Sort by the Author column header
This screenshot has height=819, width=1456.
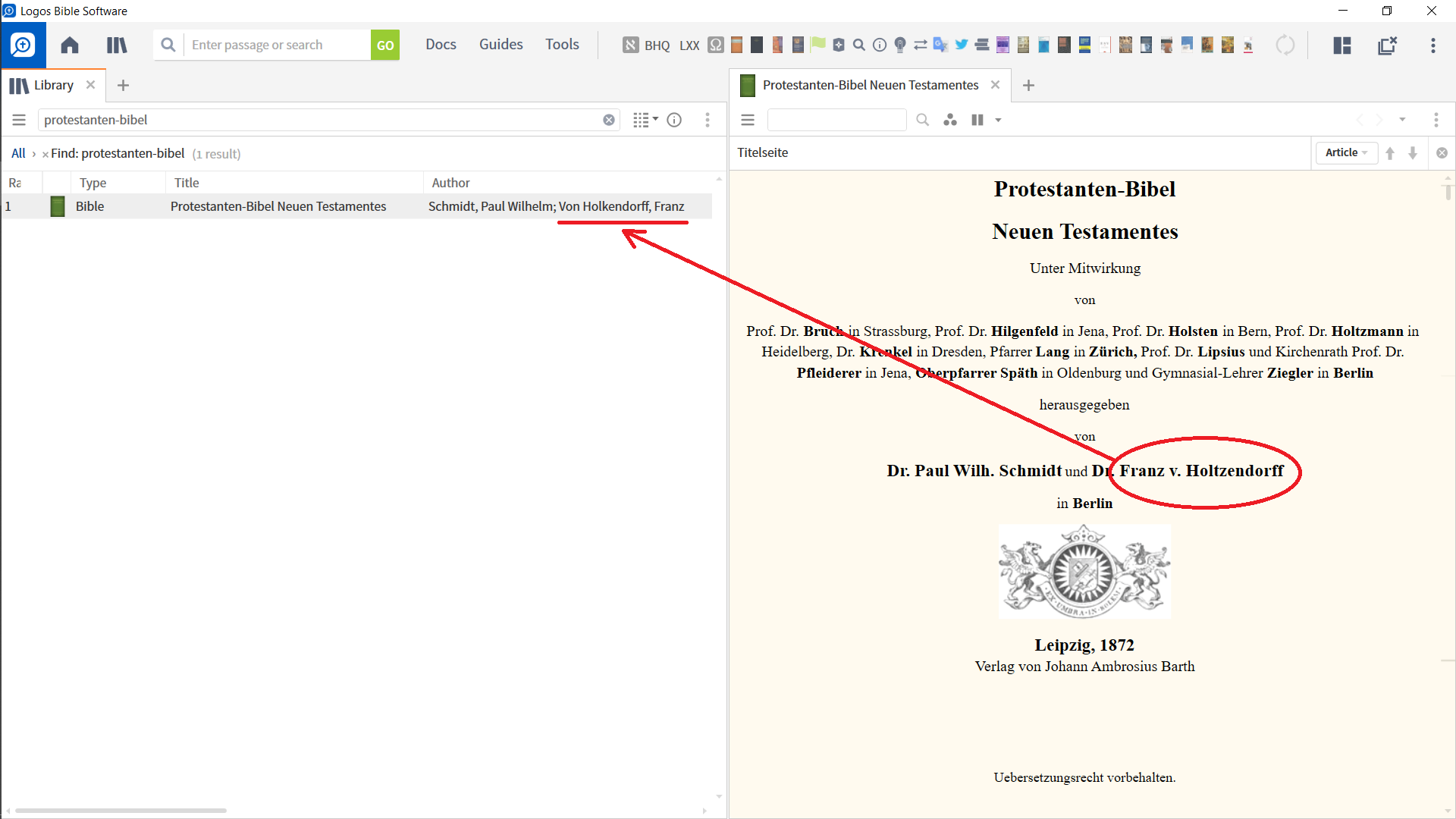click(x=450, y=183)
